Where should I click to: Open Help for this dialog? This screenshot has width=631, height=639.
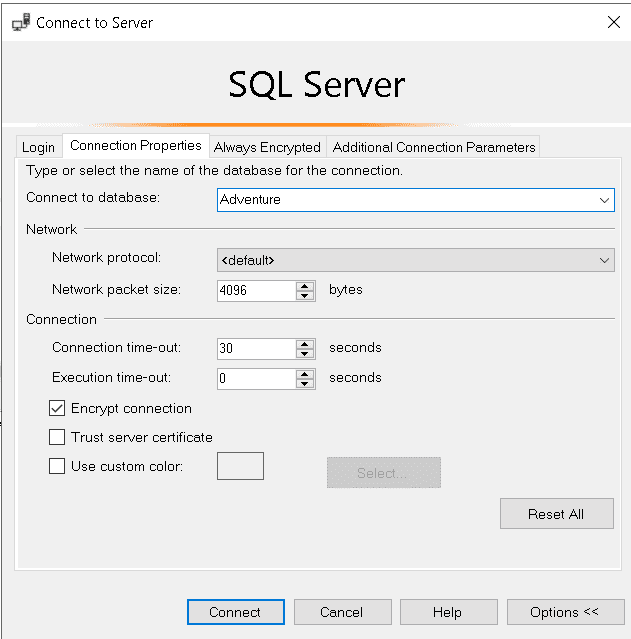pos(448,612)
